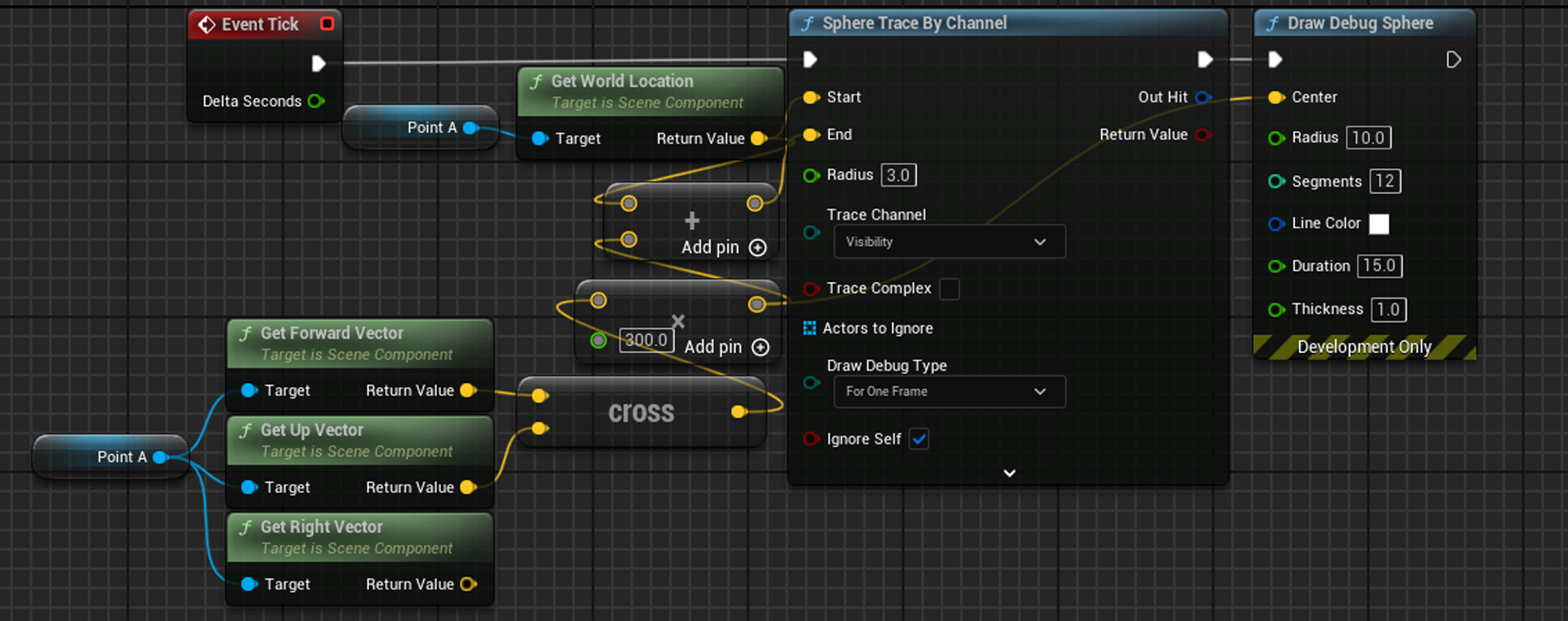Open the Draw Debug Type dropdown

949,391
